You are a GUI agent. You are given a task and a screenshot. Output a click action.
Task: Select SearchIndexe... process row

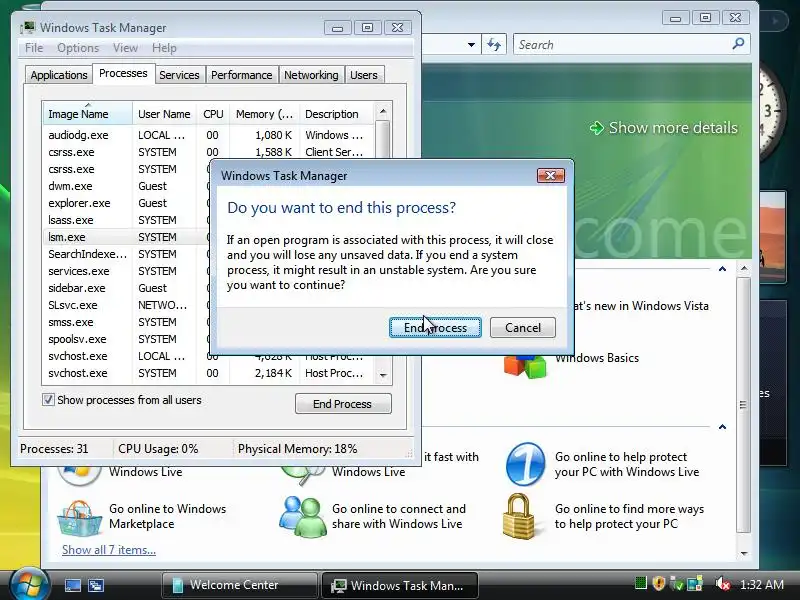pyautogui.click(x=126, y=254)
